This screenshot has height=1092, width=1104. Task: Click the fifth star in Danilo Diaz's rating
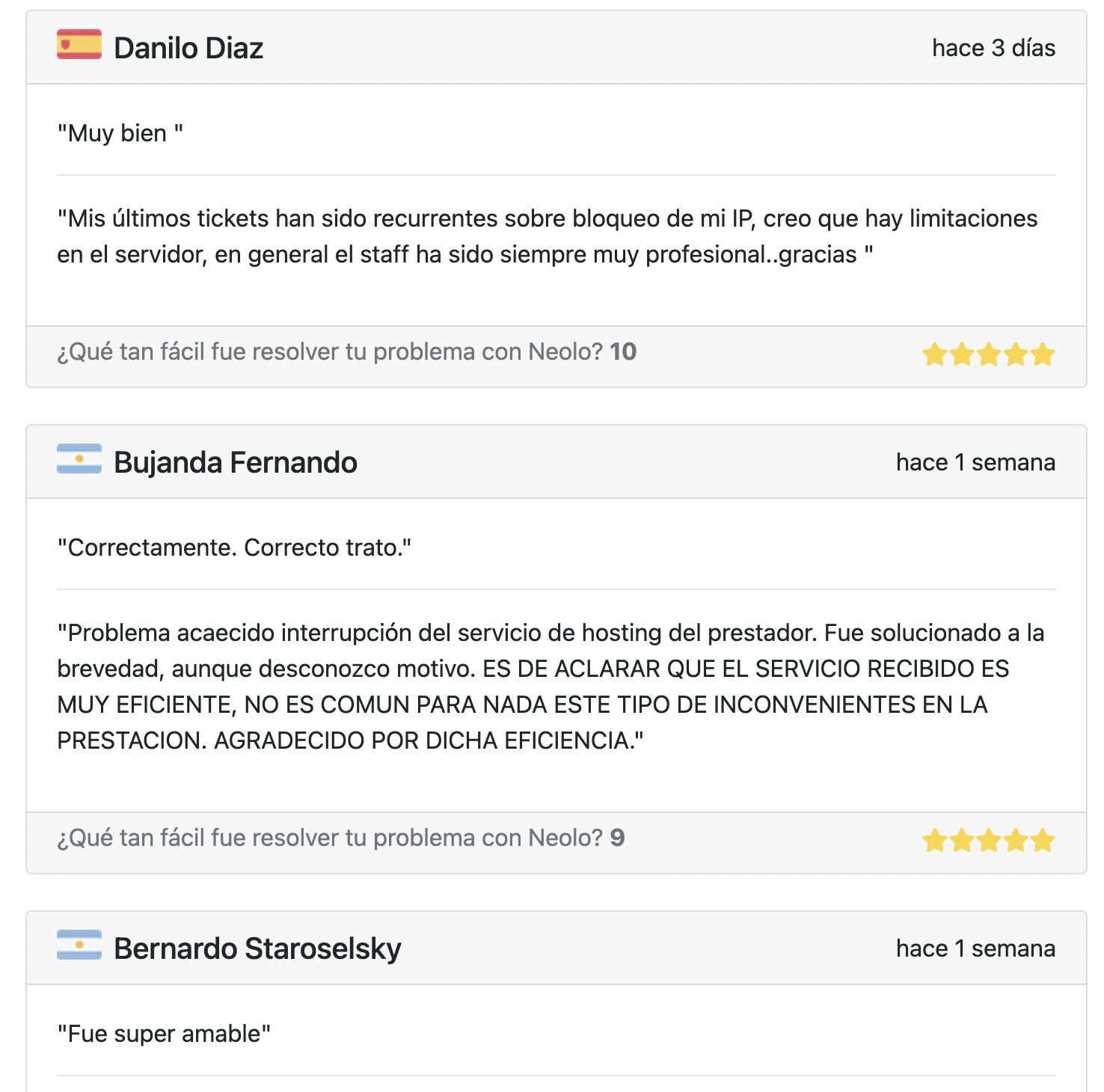point(1043,354)
